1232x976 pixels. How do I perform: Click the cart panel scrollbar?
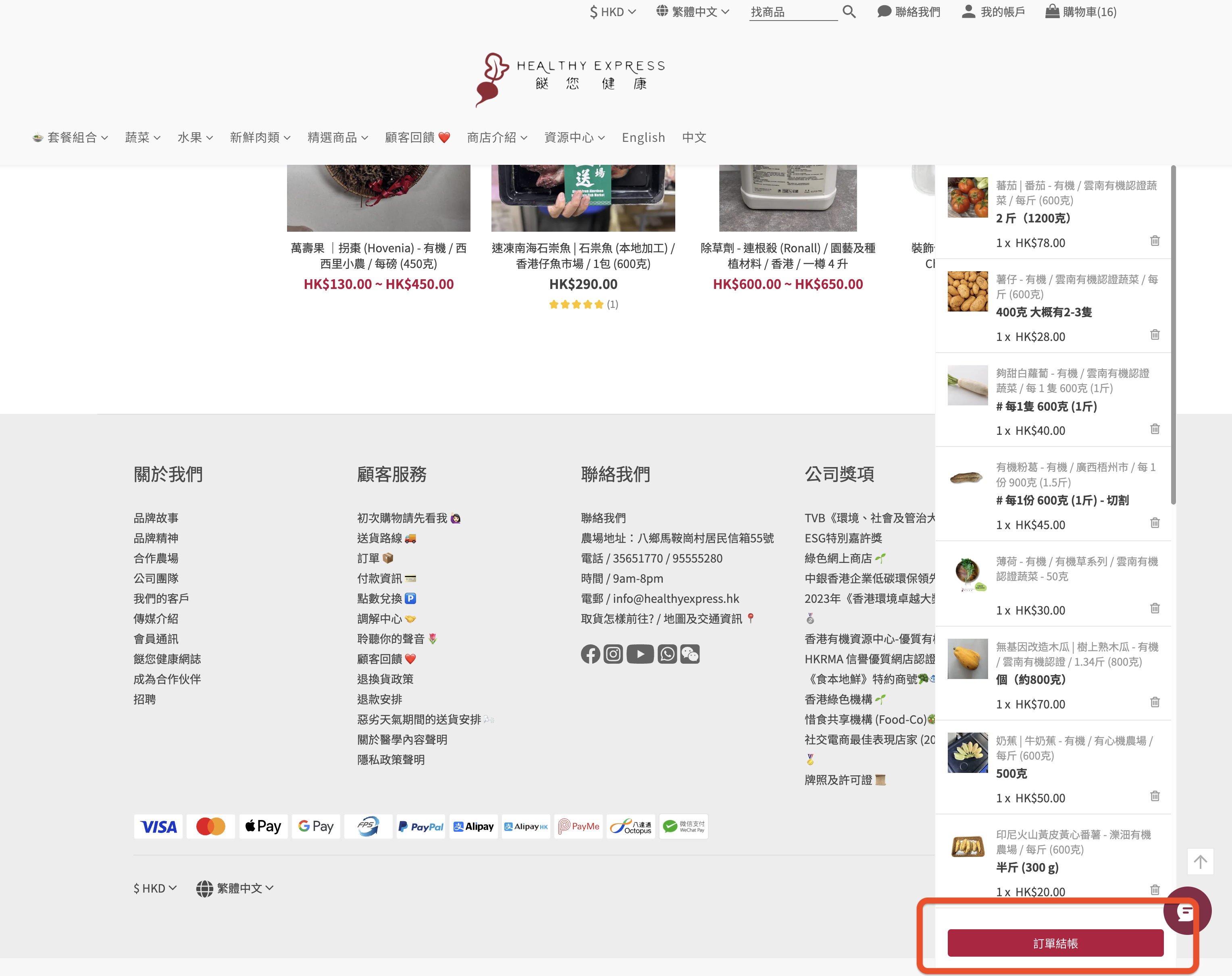coord(1173,334)
